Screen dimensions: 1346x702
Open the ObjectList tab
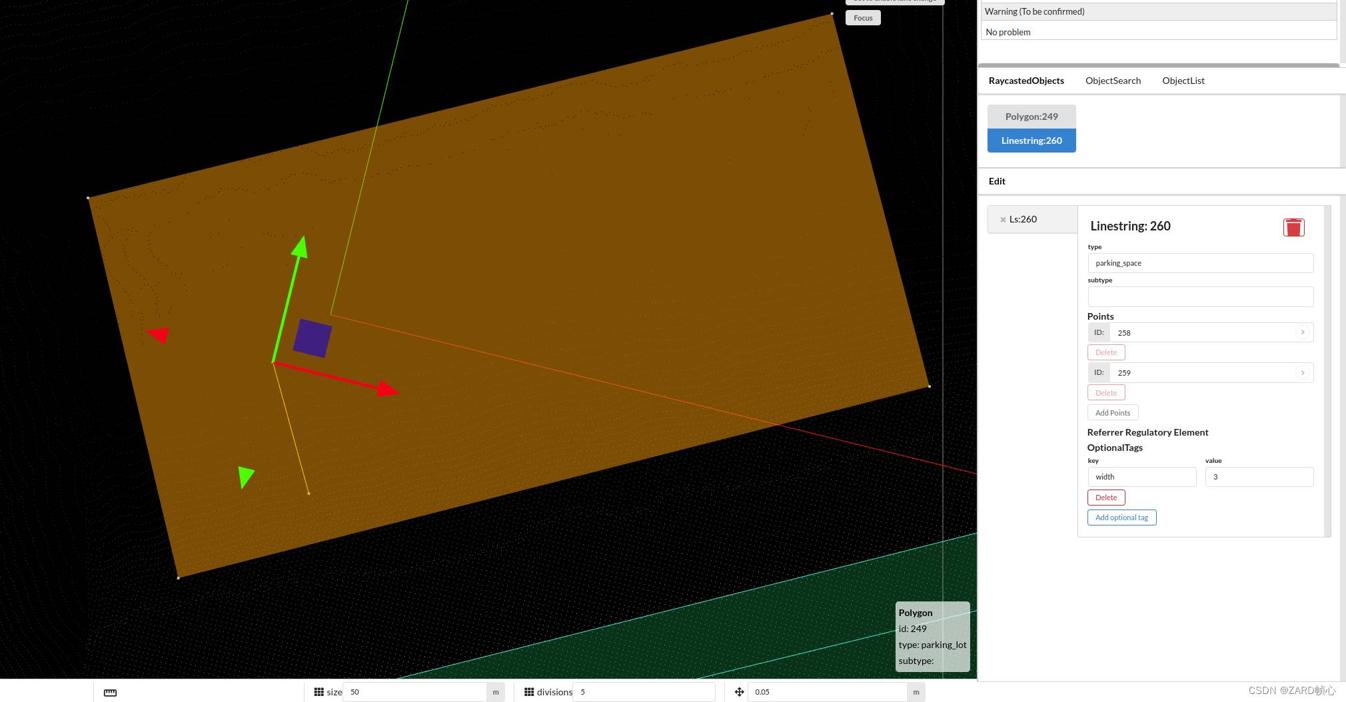click(x=1183, y=81)
